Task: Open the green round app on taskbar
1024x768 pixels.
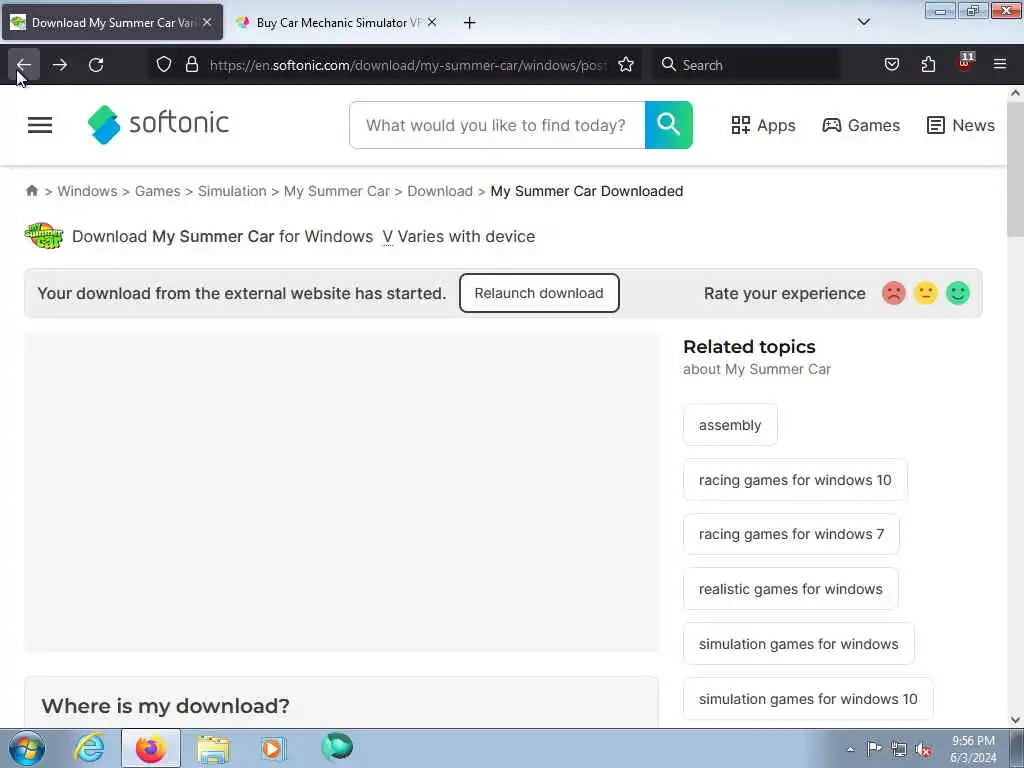Action: [x=337, y=747]
